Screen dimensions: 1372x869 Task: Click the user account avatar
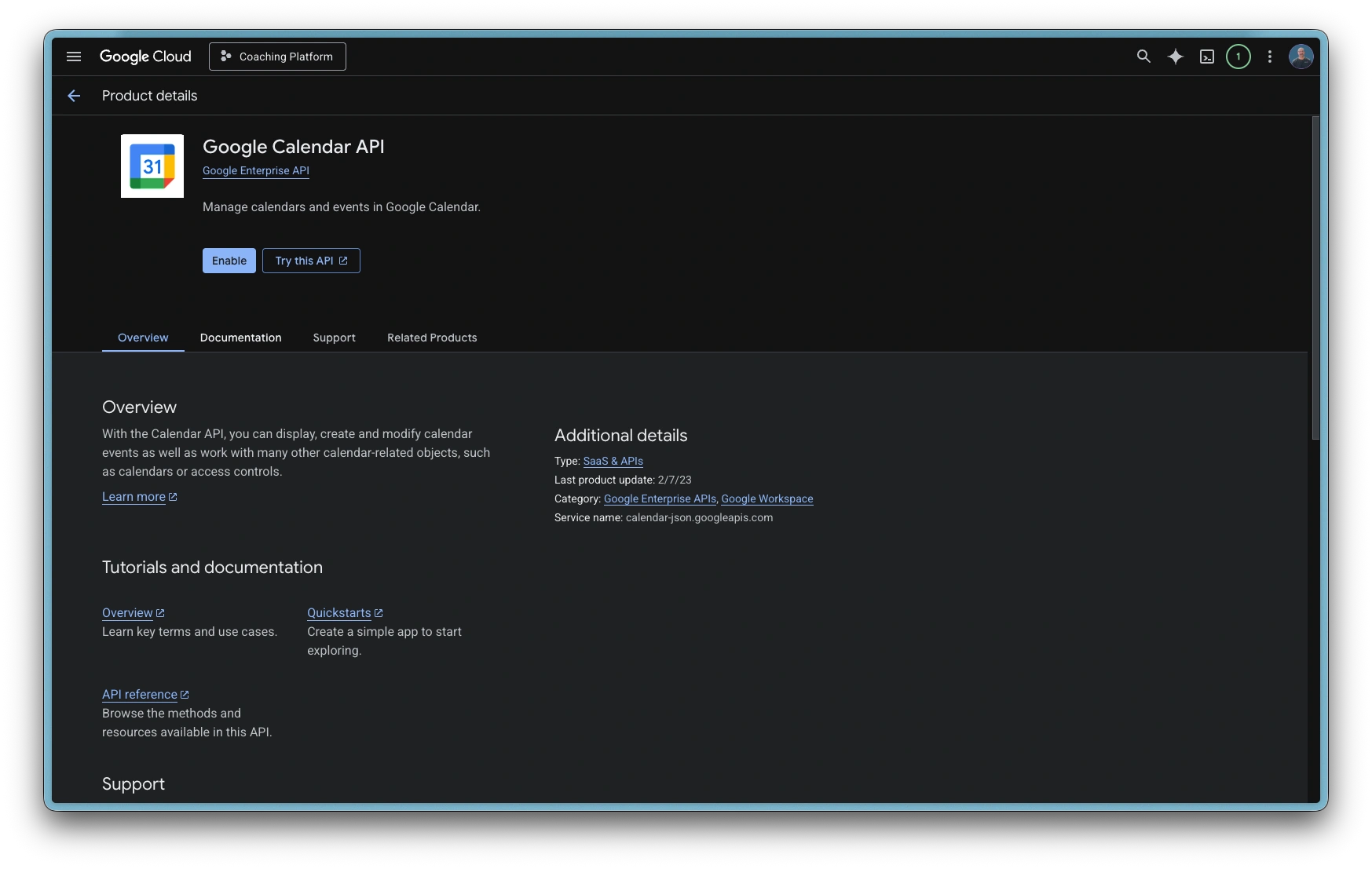click(1301, 57)
